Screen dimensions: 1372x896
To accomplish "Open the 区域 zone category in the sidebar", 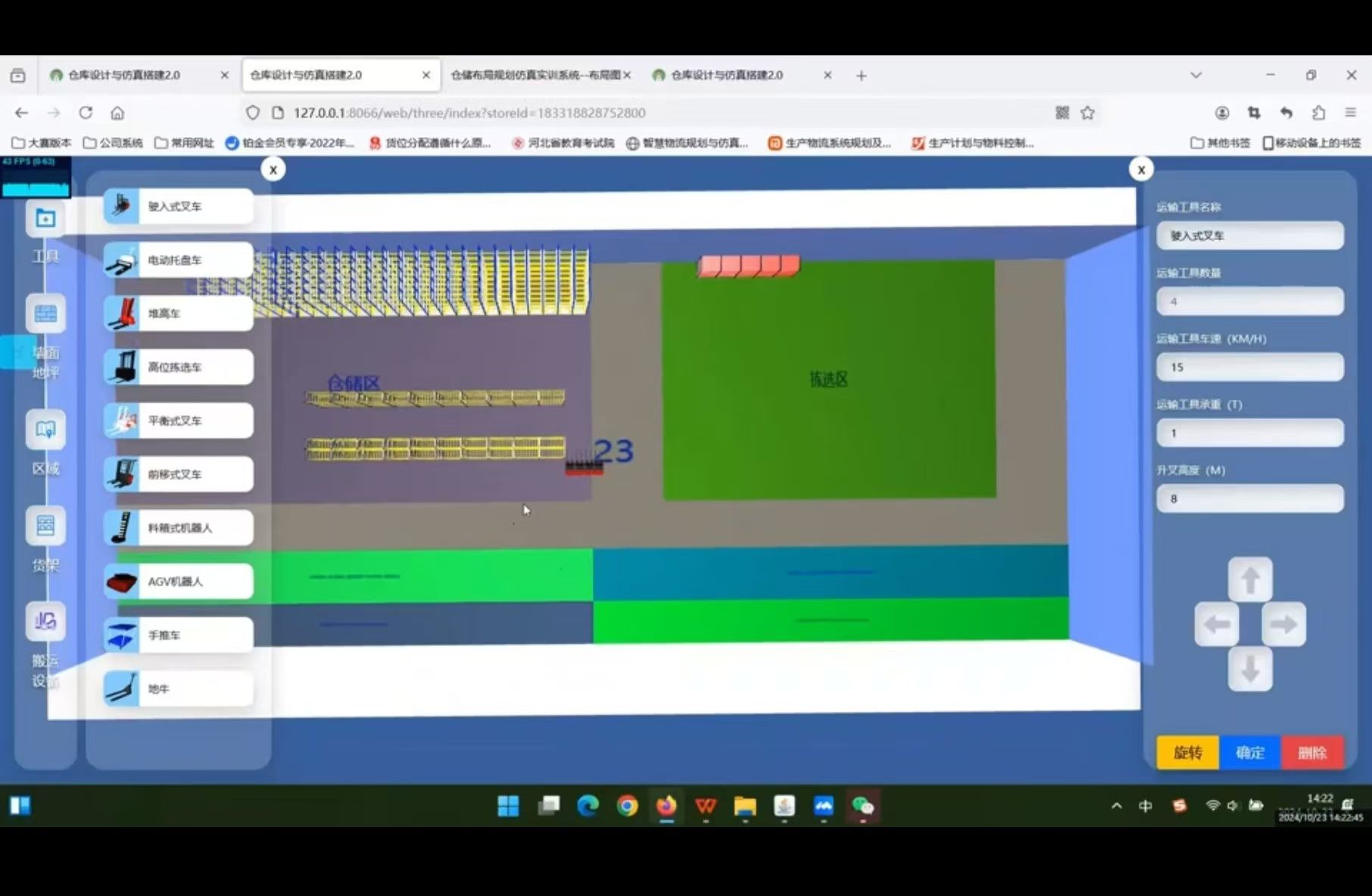I will click(x=45, y=431).
